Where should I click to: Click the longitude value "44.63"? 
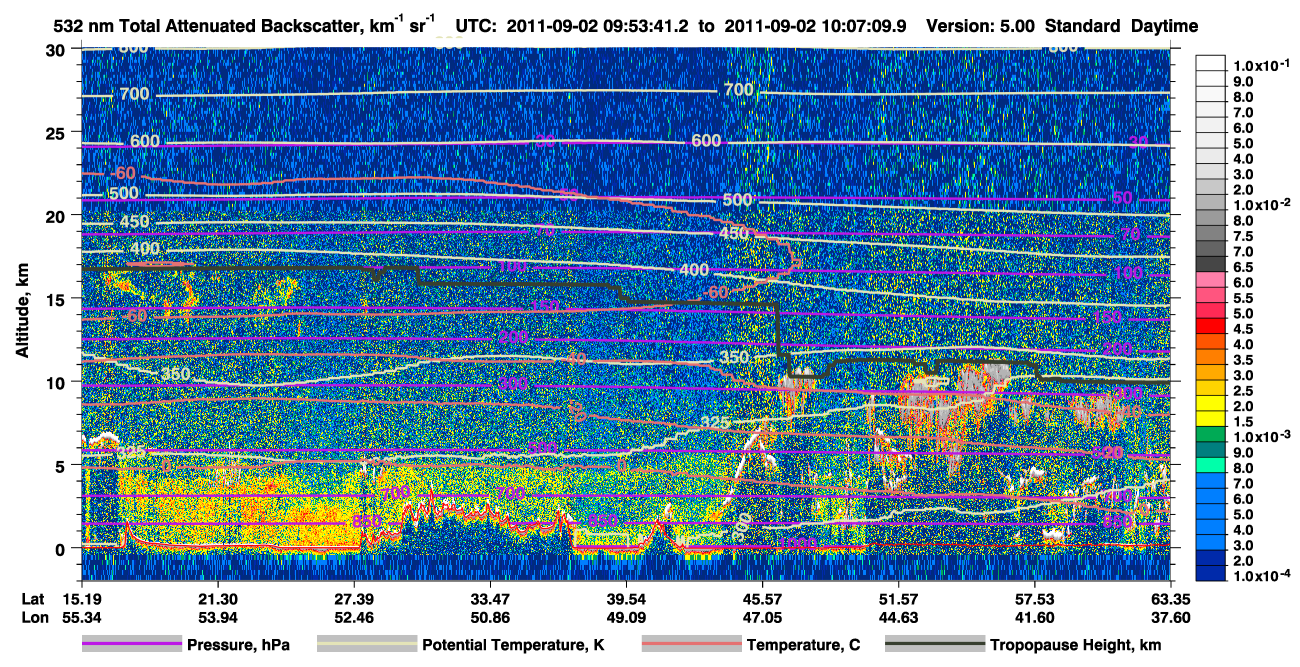[898, 618]
